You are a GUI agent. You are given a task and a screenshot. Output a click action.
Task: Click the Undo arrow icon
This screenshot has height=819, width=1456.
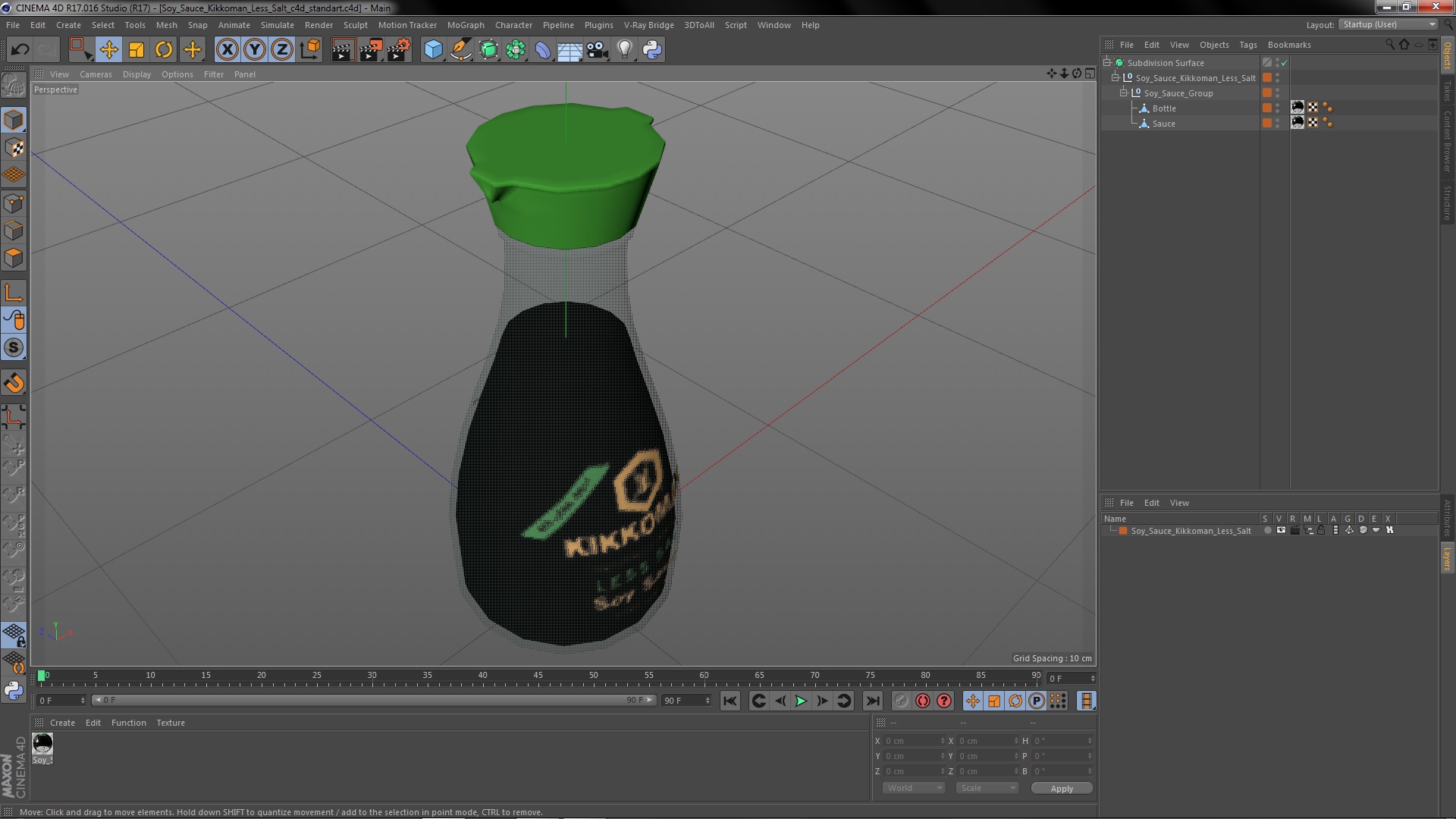click(x=20, y=50)
